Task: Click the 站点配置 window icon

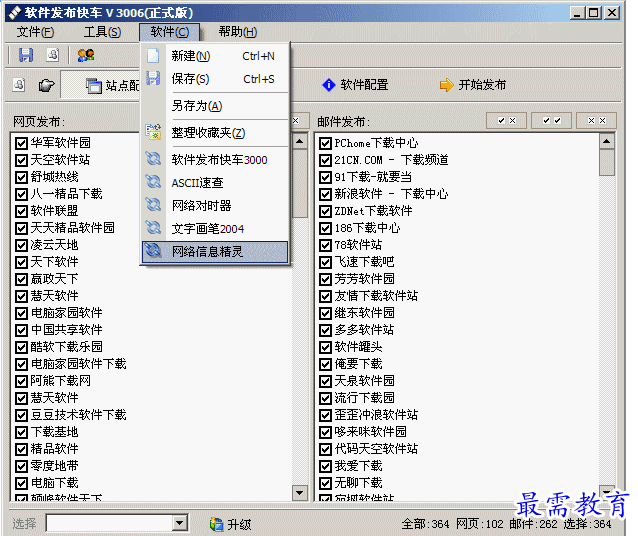Action: [x=94, y=86]
